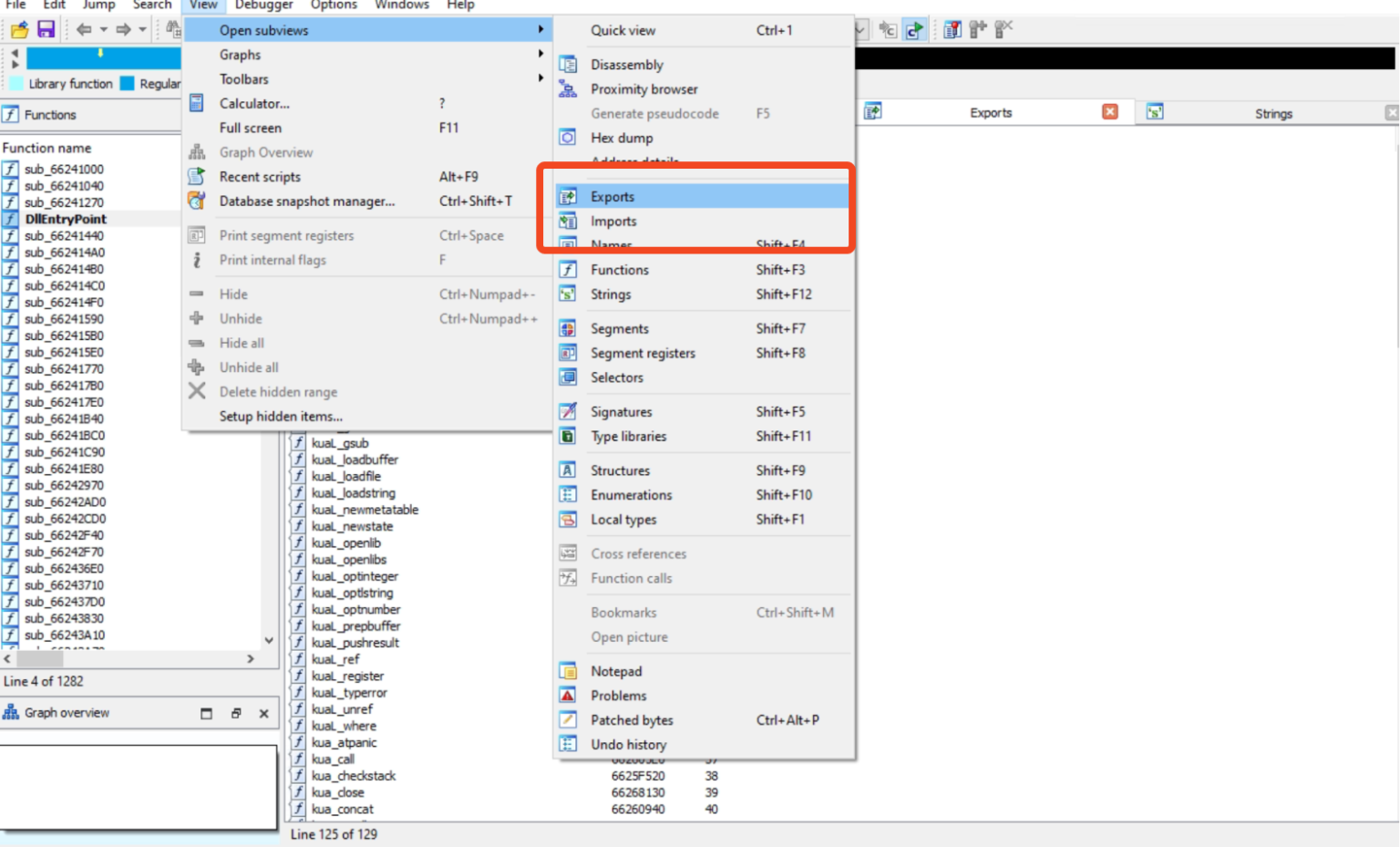The height and width of the screenshot is (847, 1400).
Task: Close the Exports tab
Action: tap(1110, 111)
